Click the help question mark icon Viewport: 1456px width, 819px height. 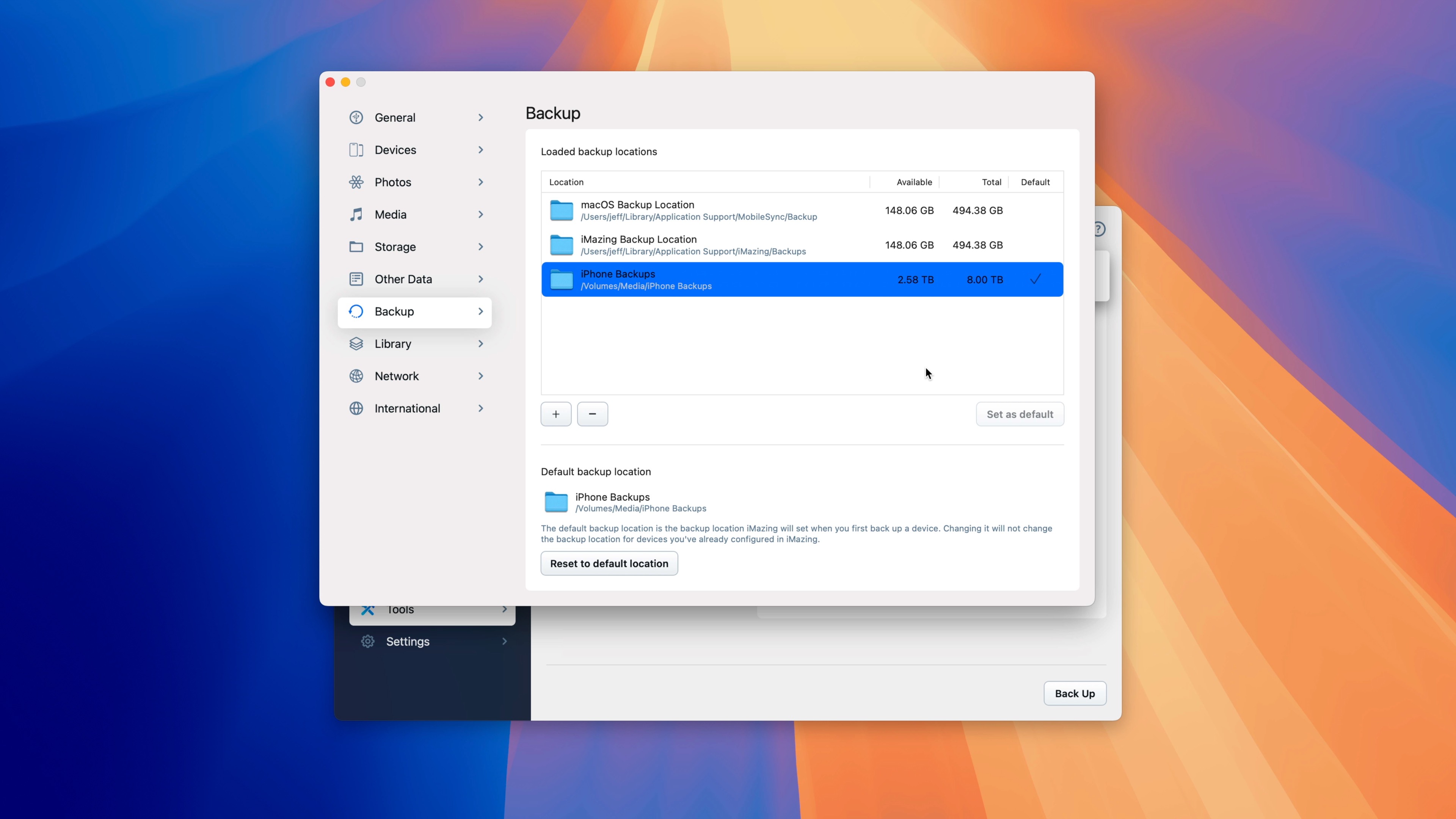(x=1099, y=229)
